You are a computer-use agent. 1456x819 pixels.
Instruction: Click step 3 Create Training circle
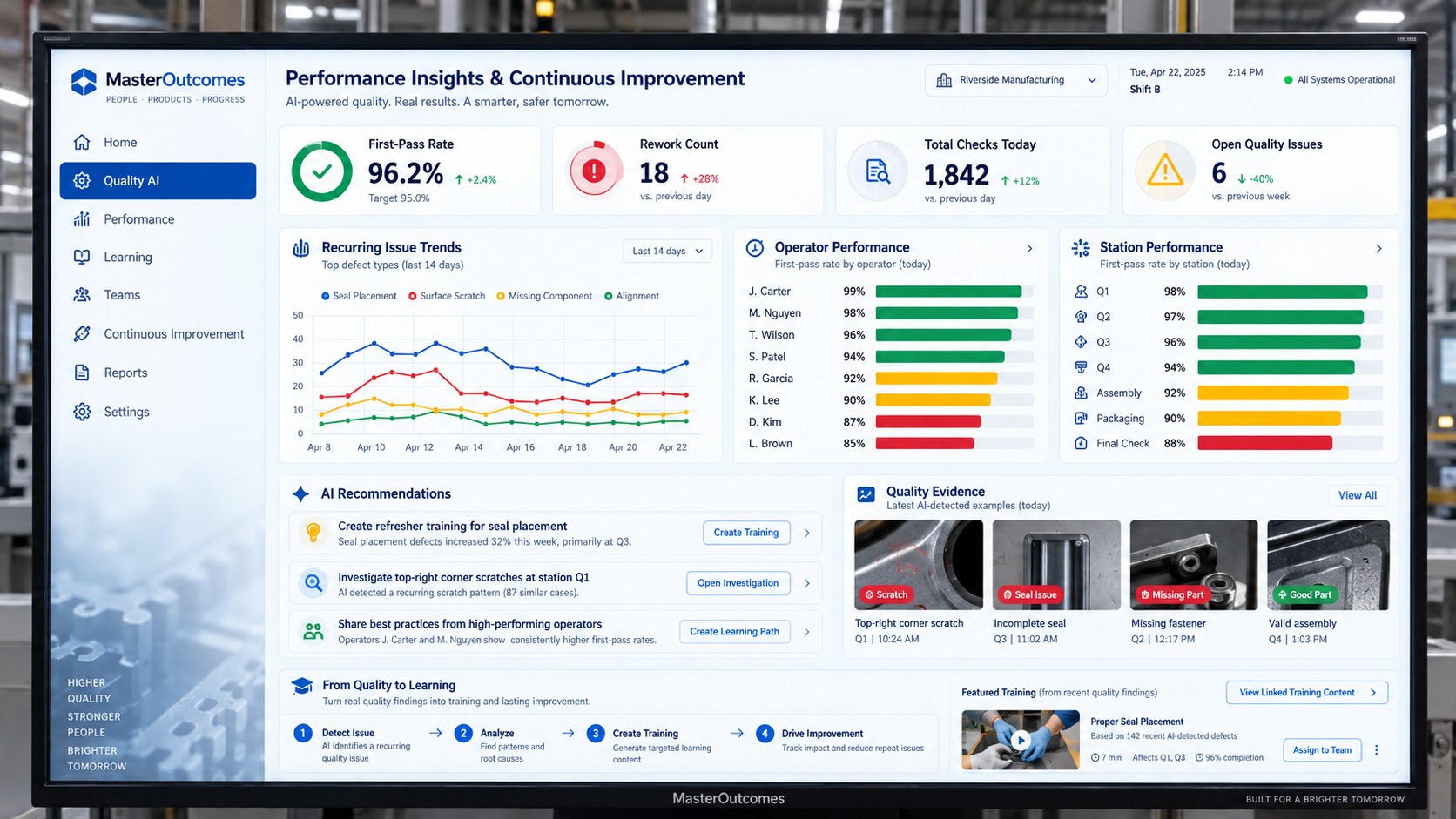[596, 734]
